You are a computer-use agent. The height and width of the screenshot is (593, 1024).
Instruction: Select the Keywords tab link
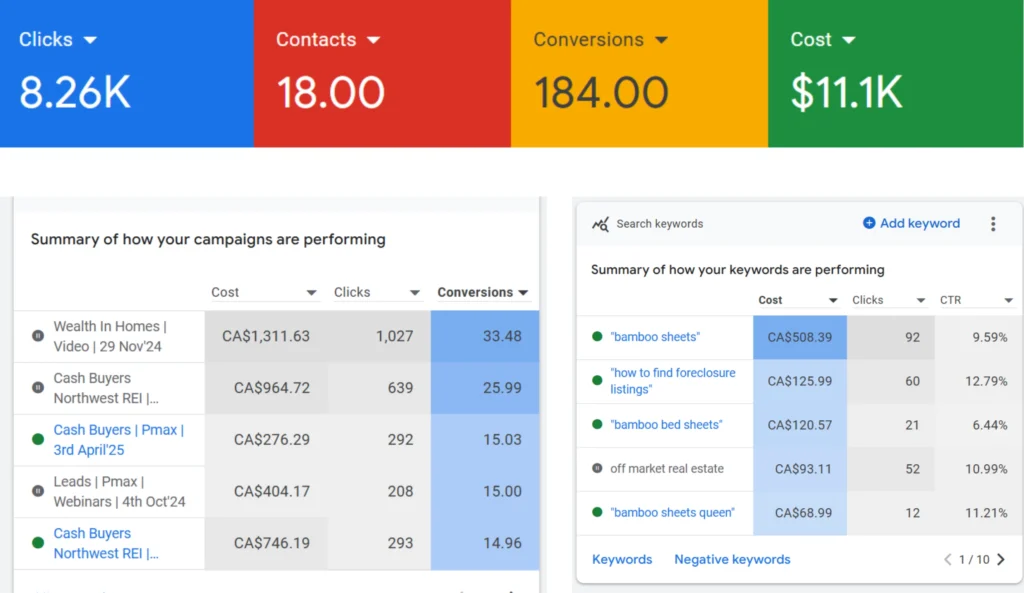tap(622, 560)
